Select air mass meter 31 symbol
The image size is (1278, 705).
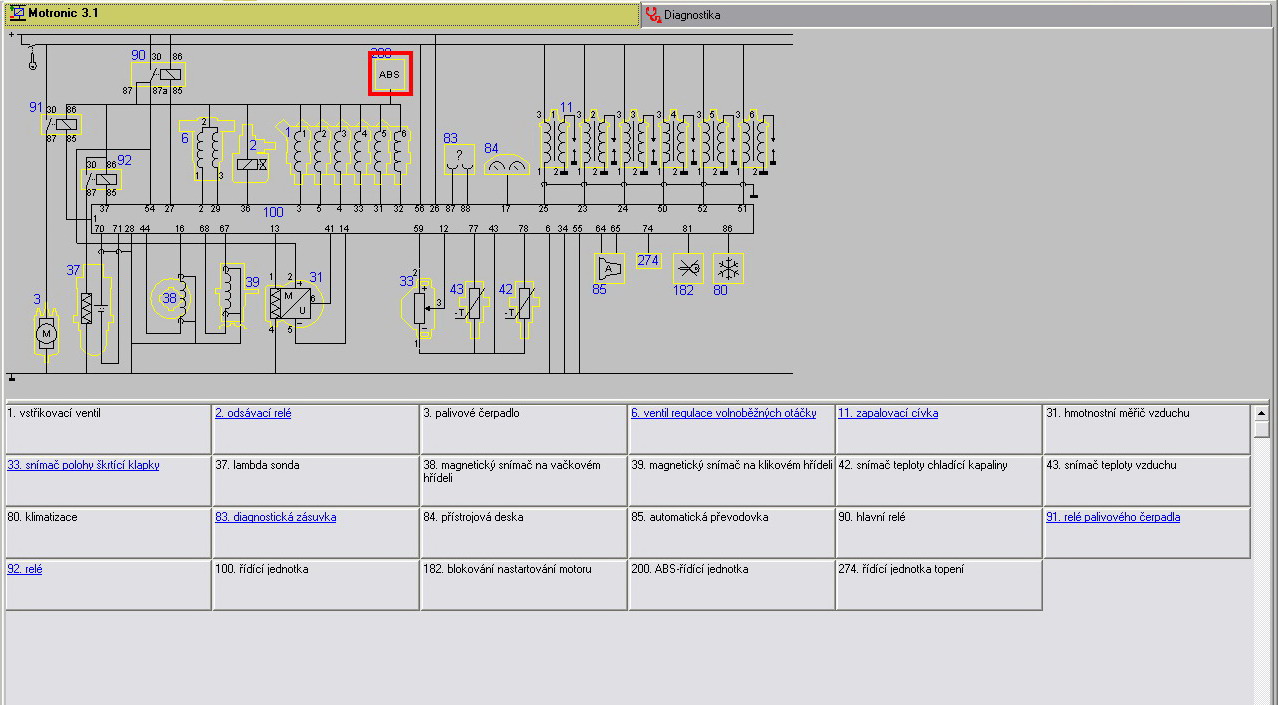pyautogui.click(x=294, y=302)
